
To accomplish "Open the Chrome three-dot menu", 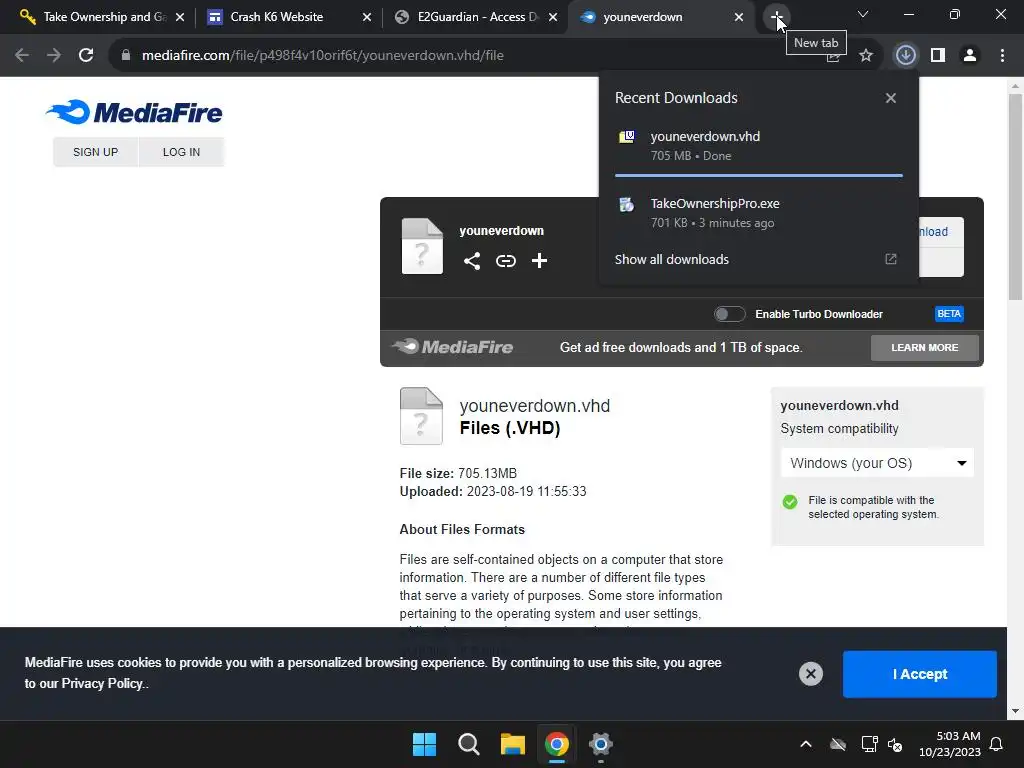I will pyautogui.click(x=1002, y=56).
